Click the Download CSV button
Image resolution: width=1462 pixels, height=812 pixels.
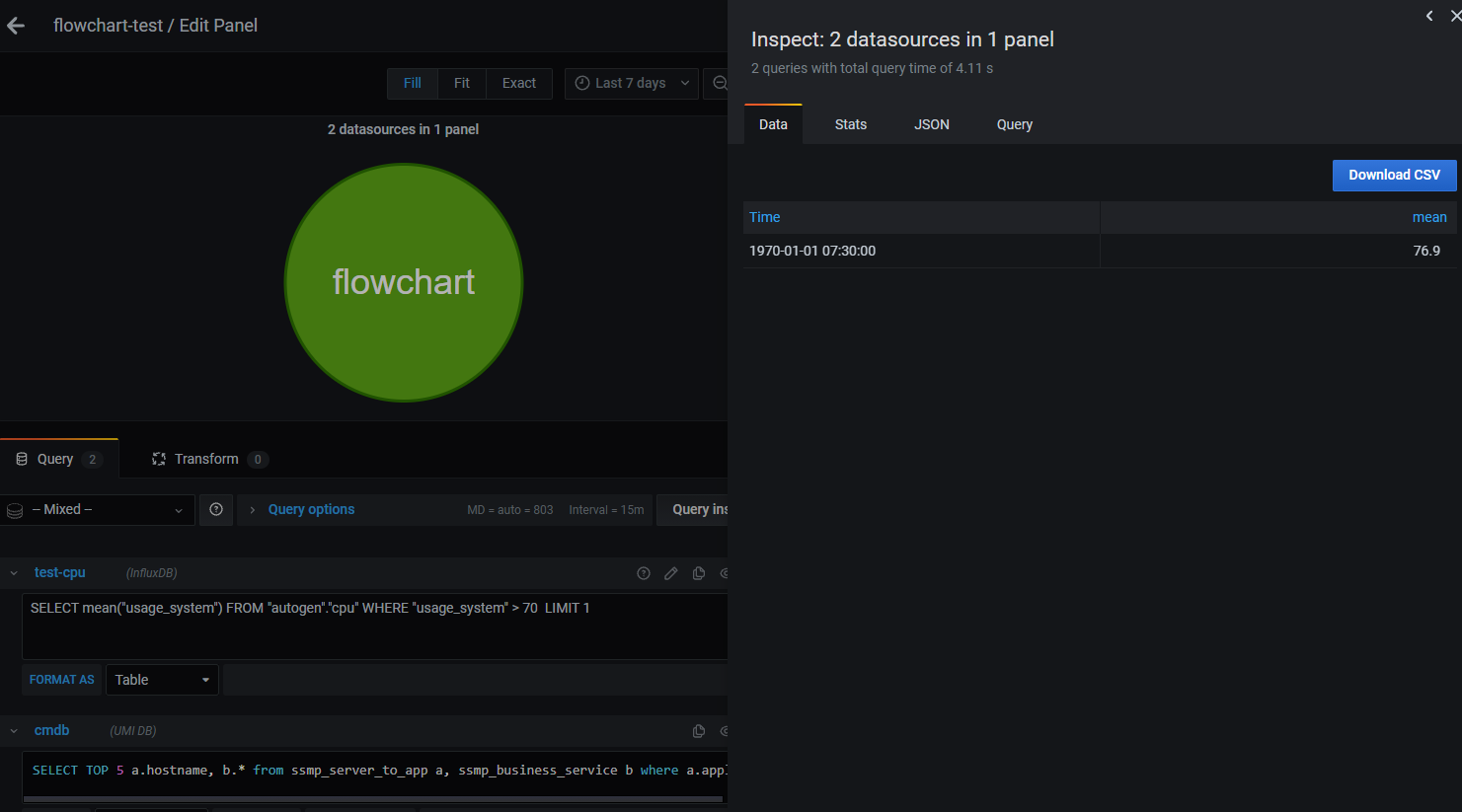(1394, 175)
